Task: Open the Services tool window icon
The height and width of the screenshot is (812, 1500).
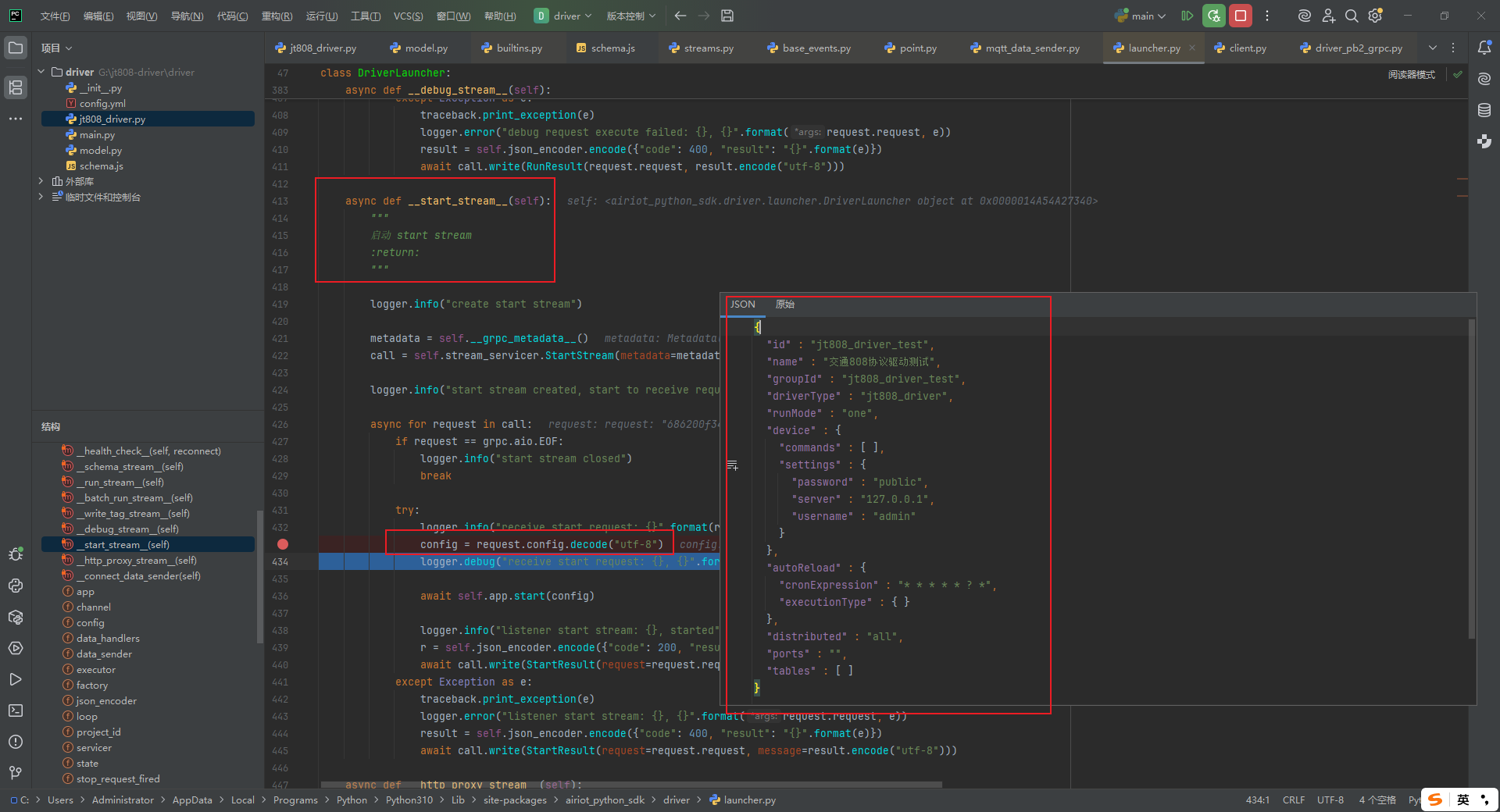Action: [16, 648]
